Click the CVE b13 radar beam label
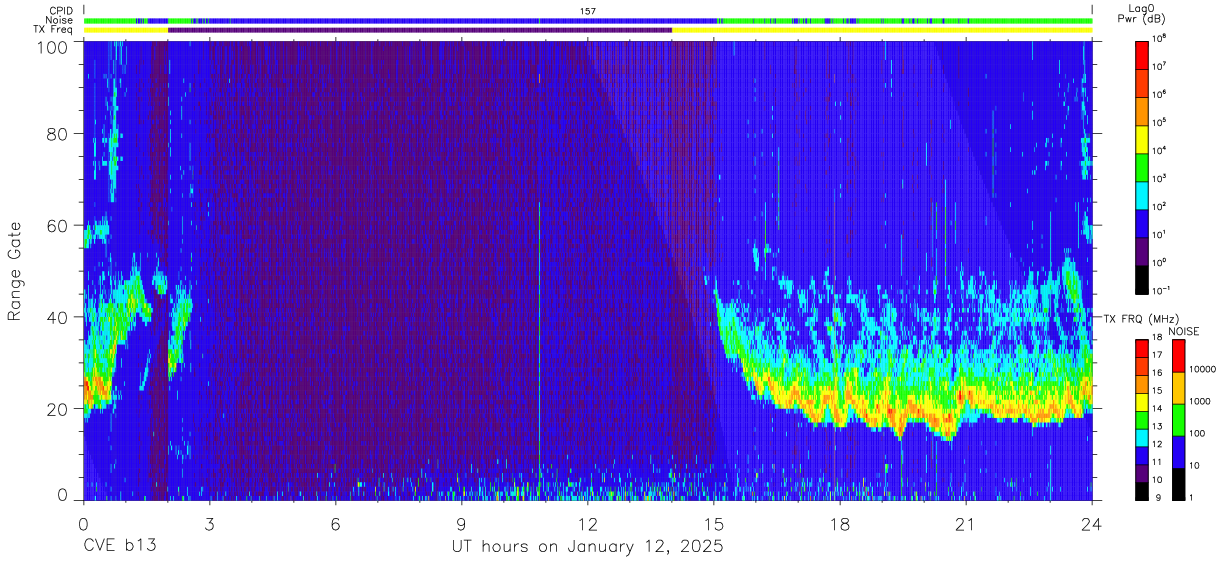This screenshot has width=1228, height=567. point(119,547)
